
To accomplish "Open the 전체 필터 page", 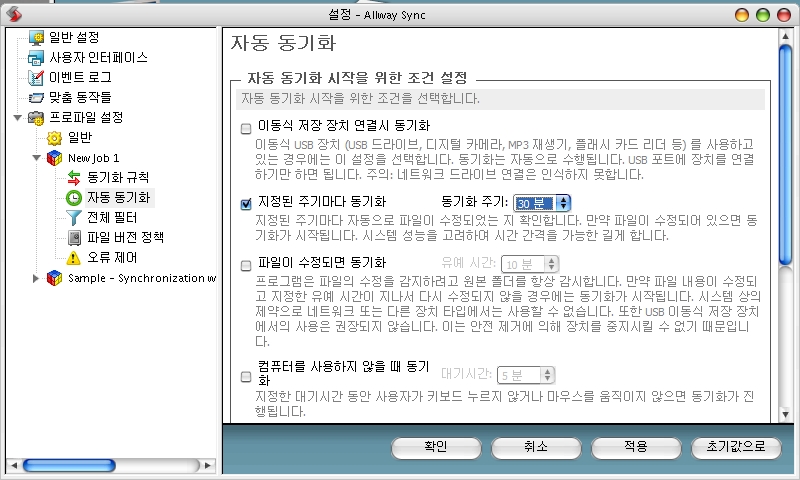I will click(112, 217).
